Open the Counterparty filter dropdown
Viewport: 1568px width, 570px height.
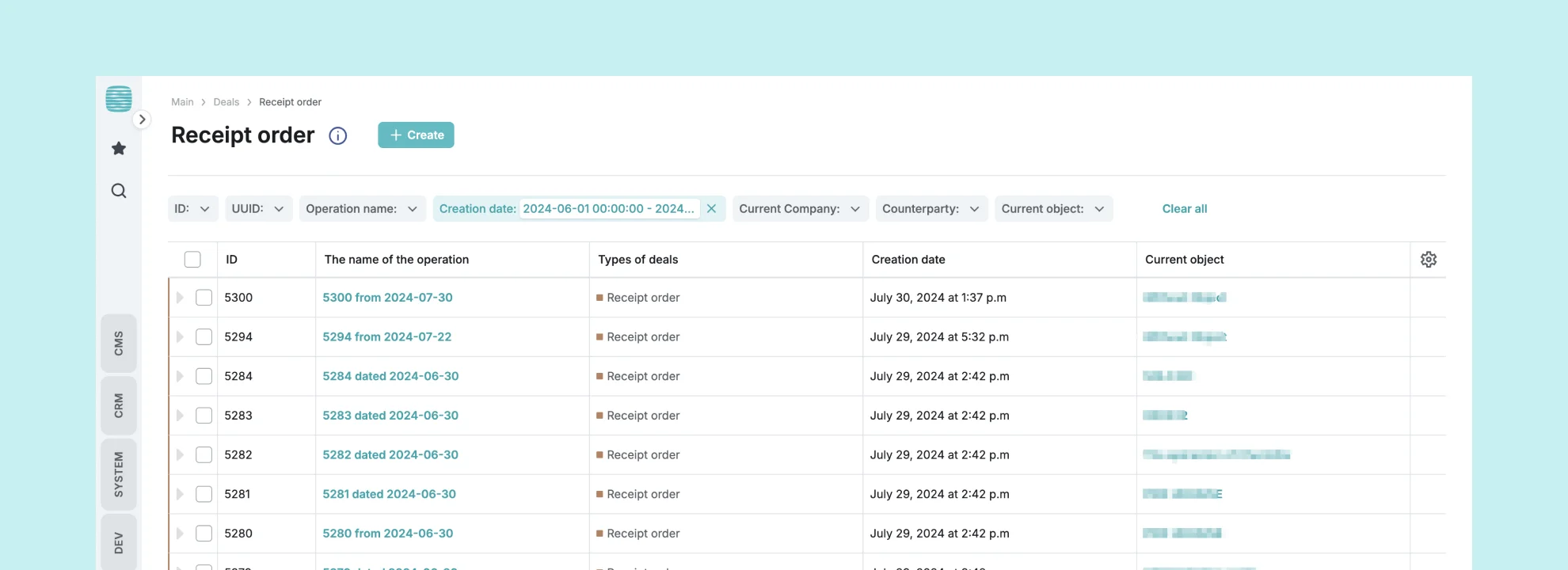click(931, 209)
